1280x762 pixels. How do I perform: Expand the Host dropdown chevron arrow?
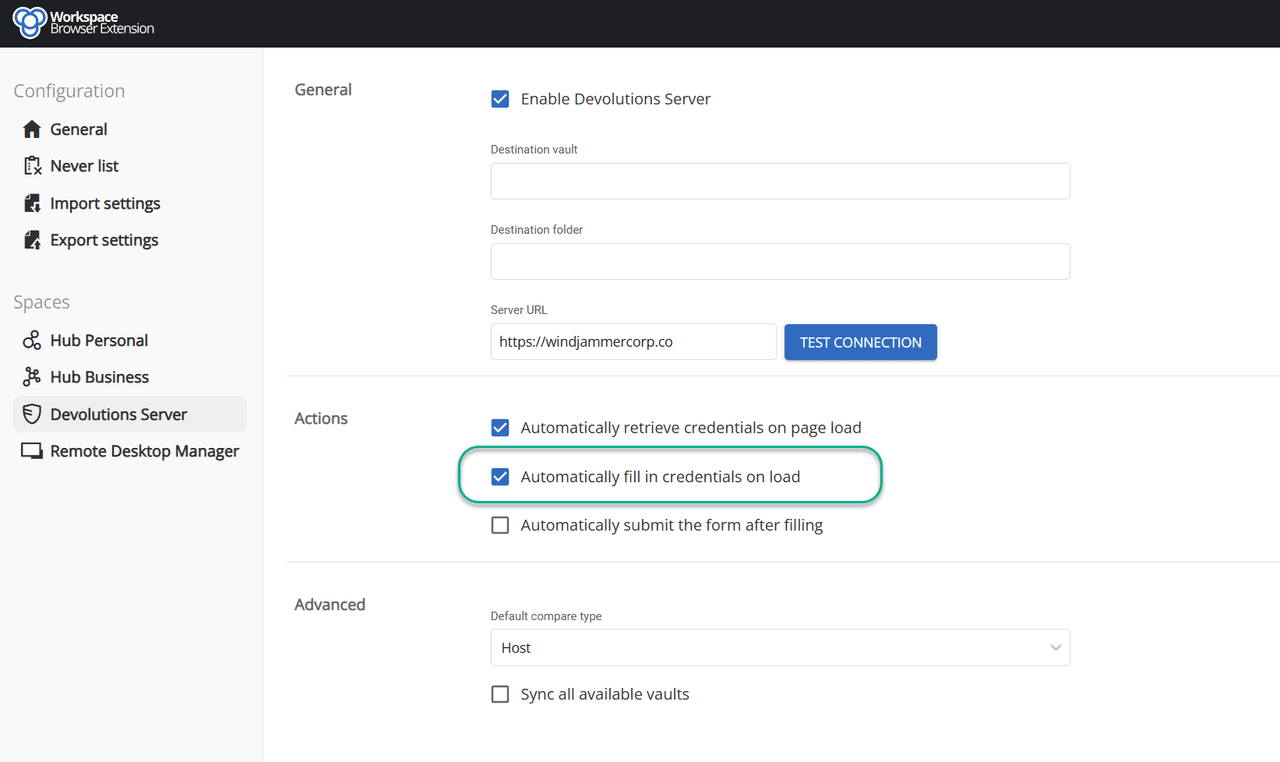1055,648
